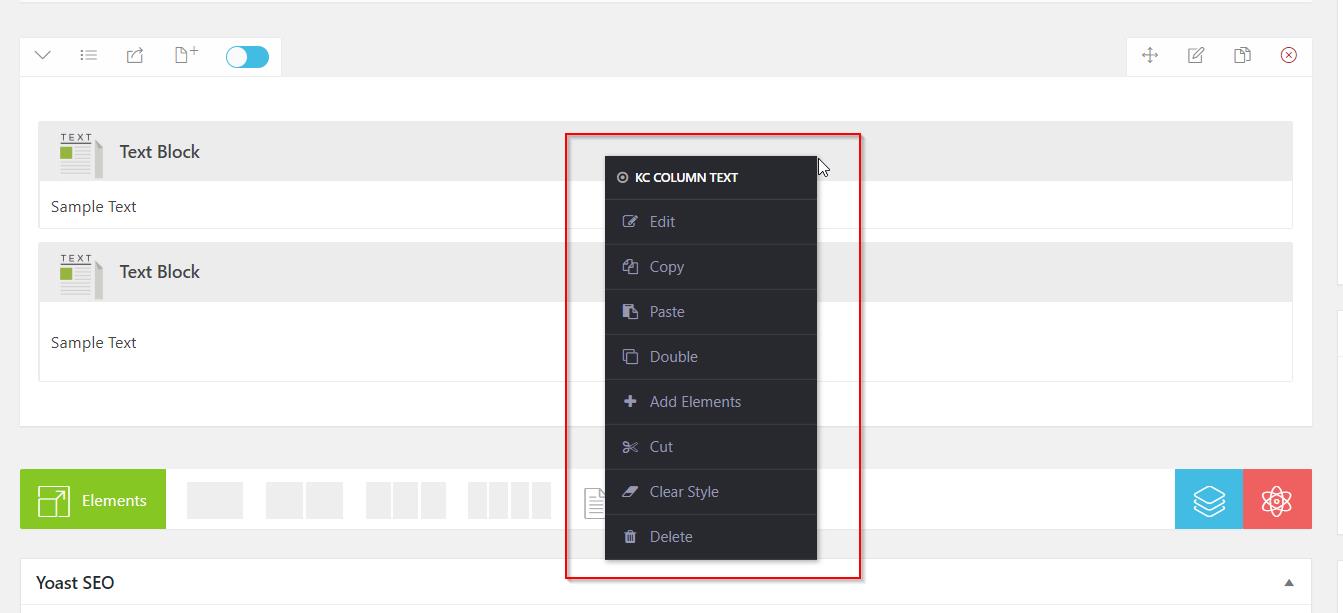This screenshot has width=1343, height=613.
Task: Choose Edit from the context menu
Action: point(711,222)
